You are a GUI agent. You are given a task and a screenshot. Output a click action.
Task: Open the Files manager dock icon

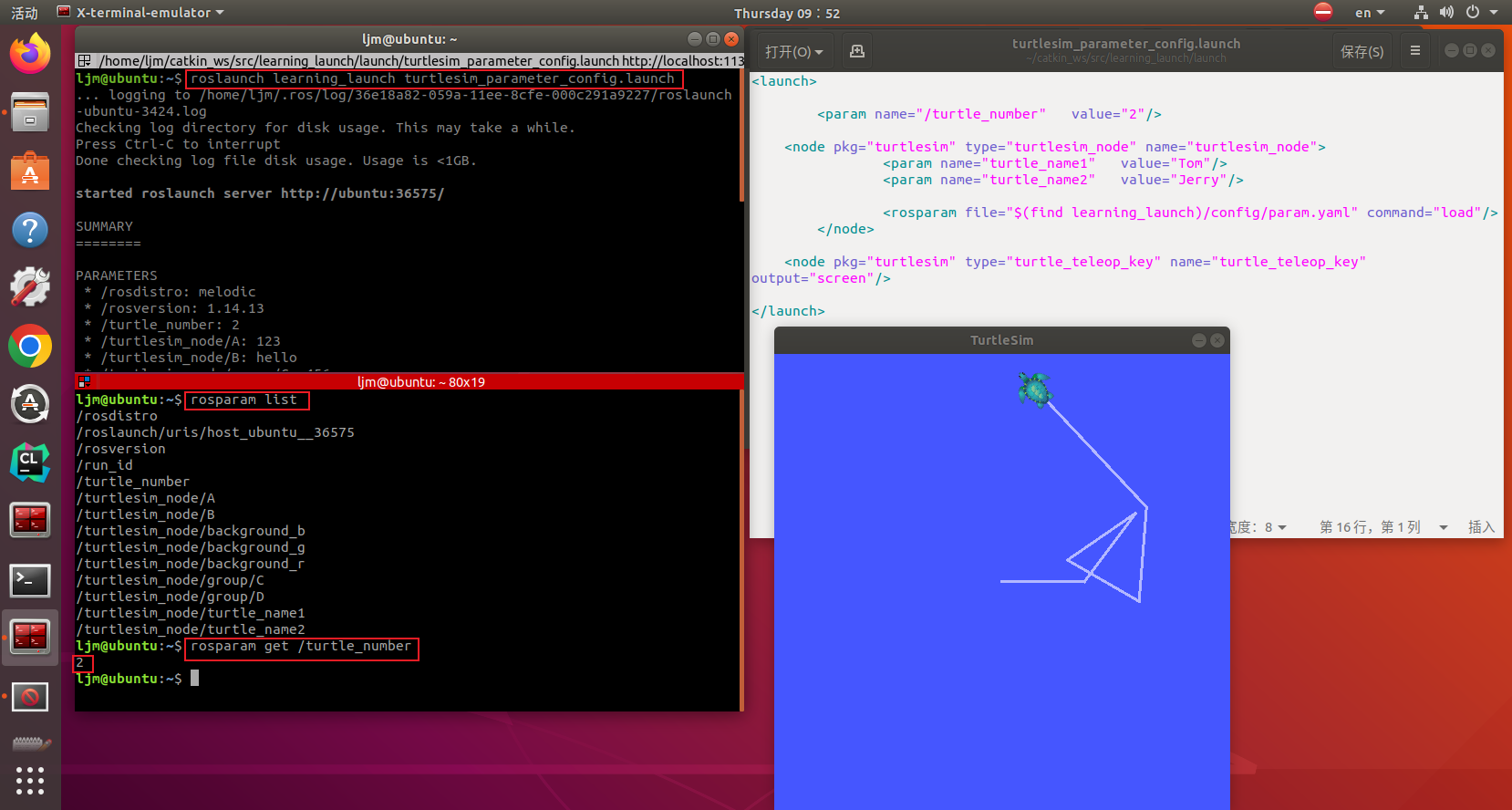point(30,112)
